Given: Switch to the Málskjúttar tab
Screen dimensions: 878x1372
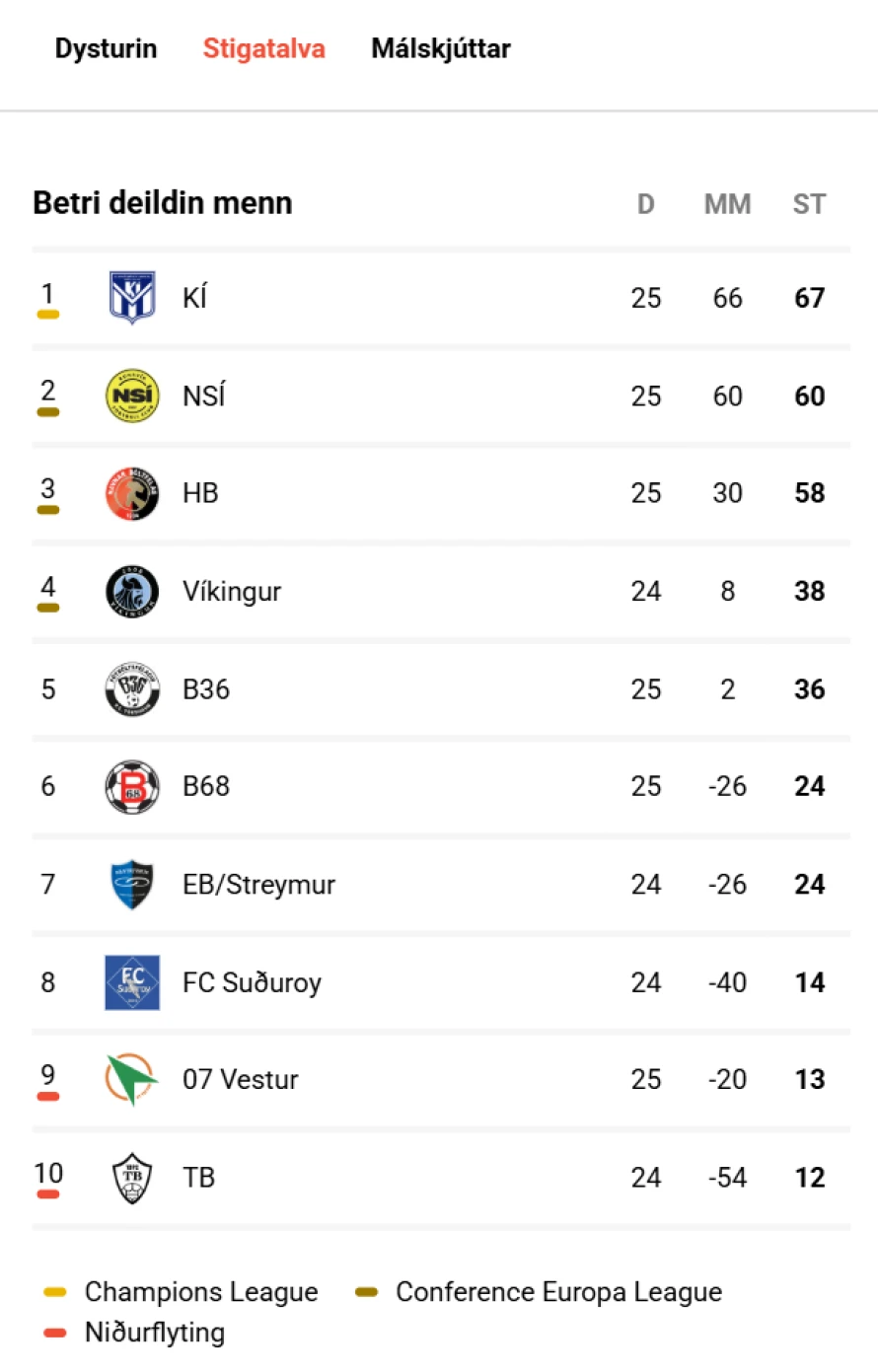Looking at the screenshot, I should [441, 48].
